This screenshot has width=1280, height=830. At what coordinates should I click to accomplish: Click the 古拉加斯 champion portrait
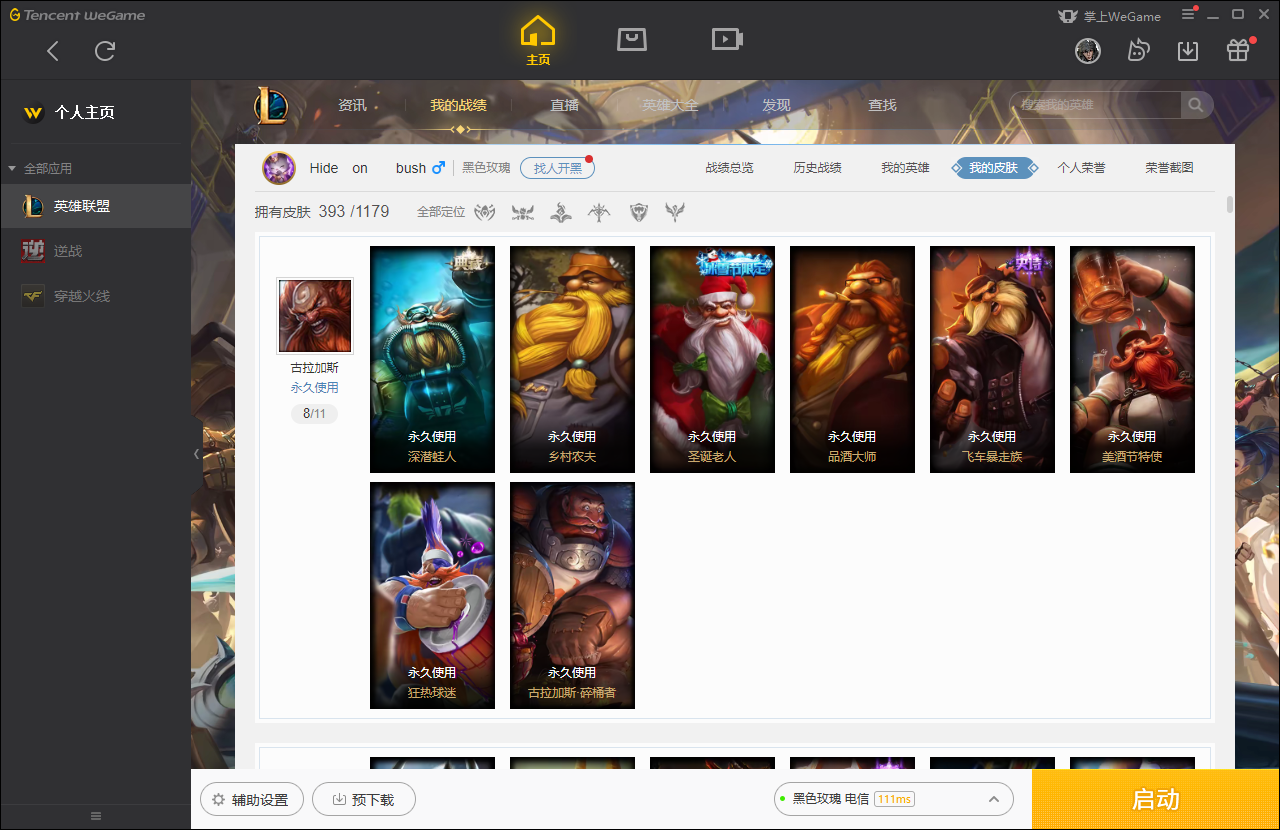[x=315, y=315]
